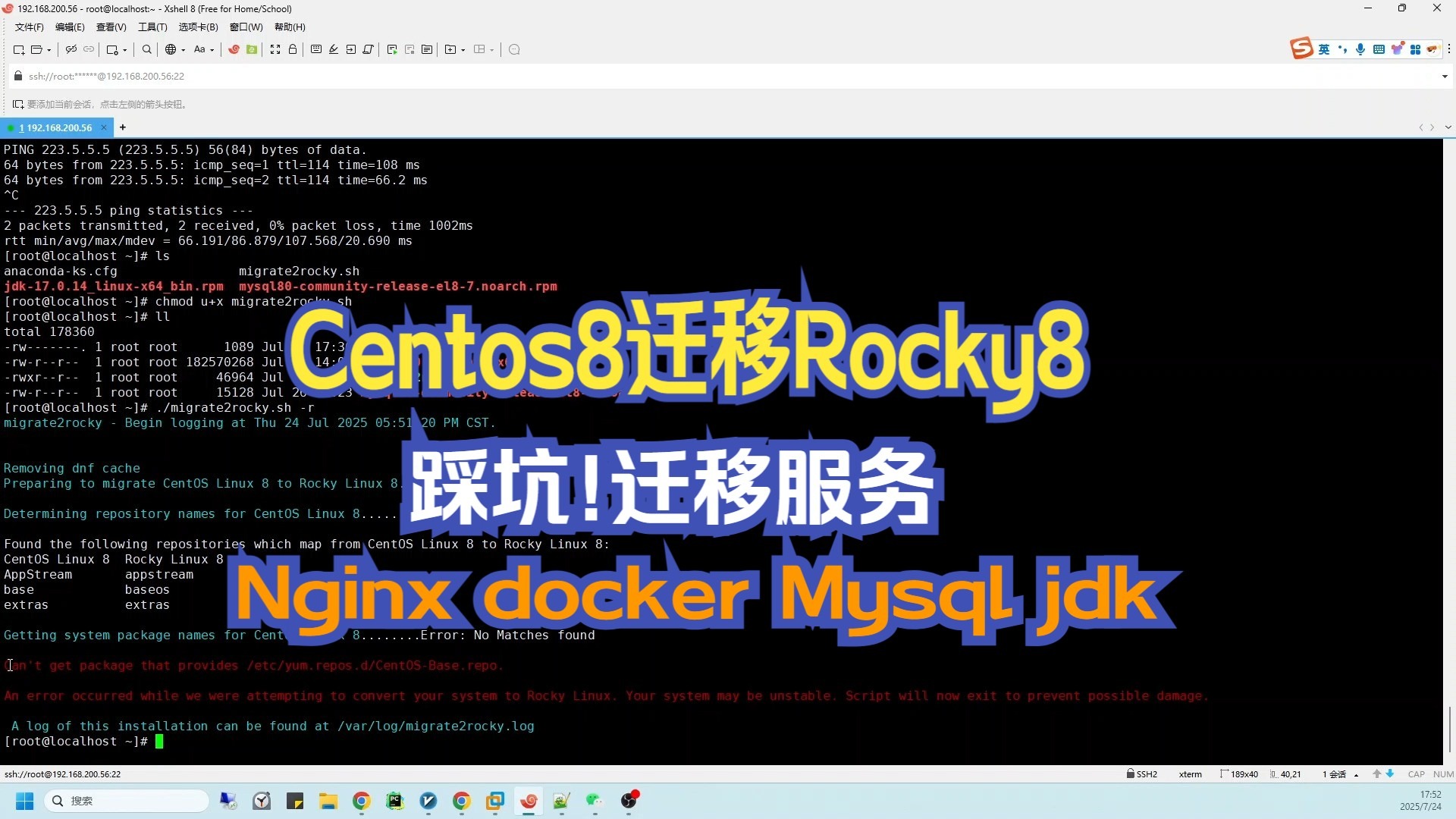Viewport: 1456px width, 819px height.
Task: Open the File Explorer taskbar icon
Action: coord(328,801)
